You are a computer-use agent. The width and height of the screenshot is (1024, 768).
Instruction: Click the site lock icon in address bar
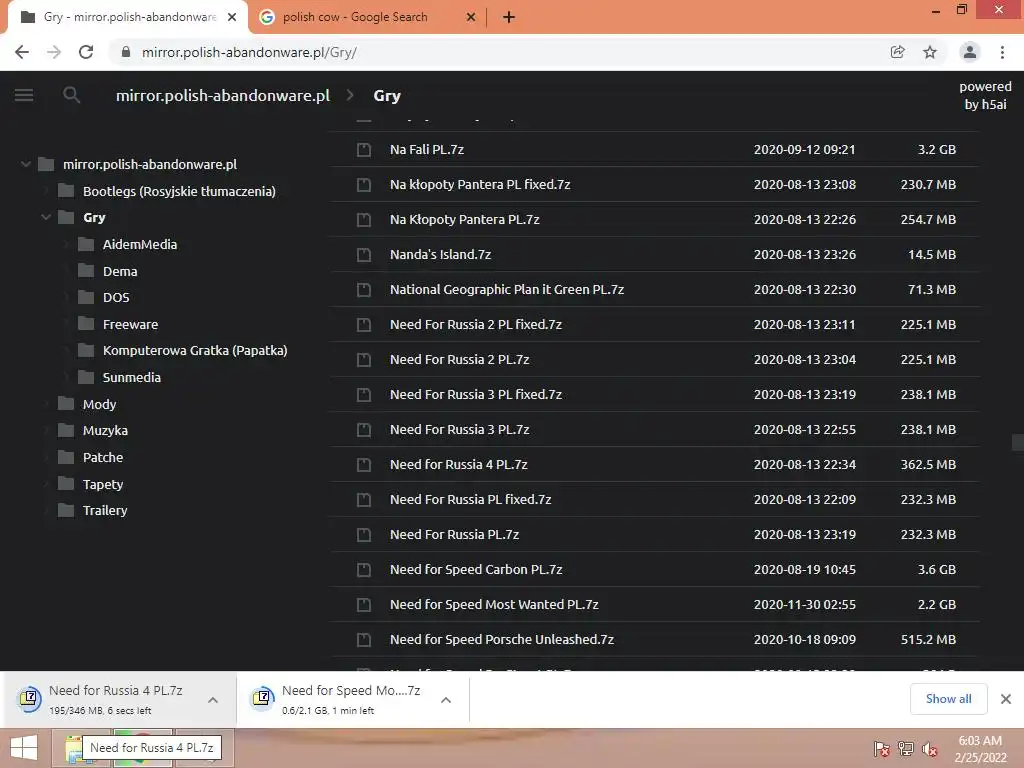pyautogui.click(x=126, y=52)
